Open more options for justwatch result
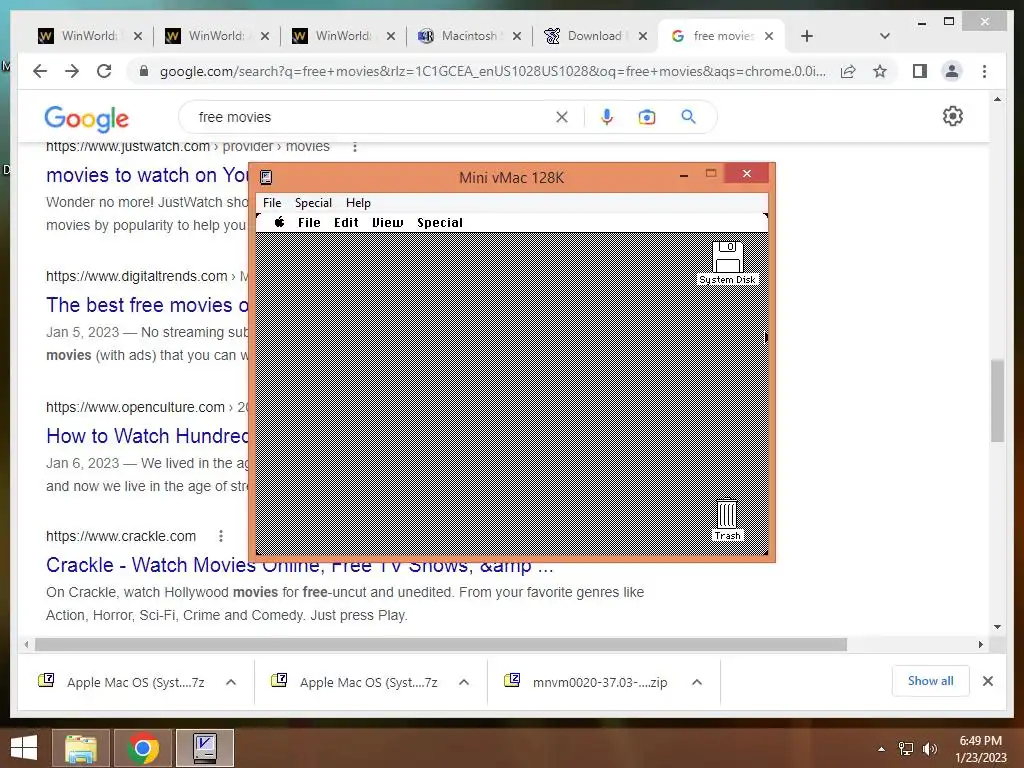The height and width of the screenshot is (768, 1024). point(355,147)
